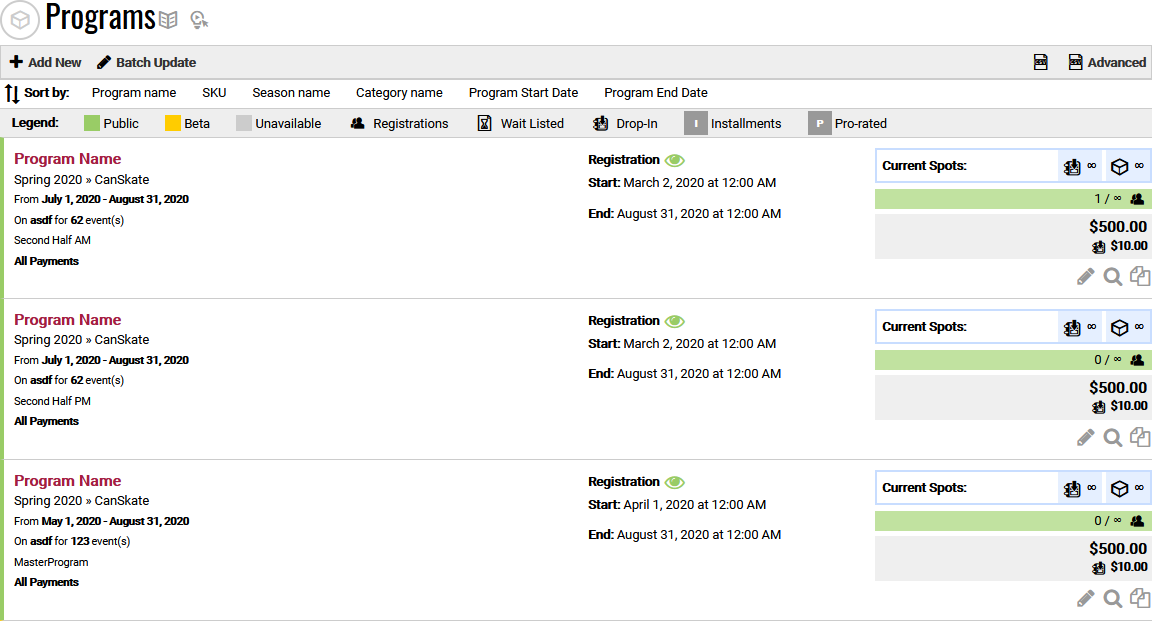1152x621 pixels.
Task: Sort programs by Program Start Date
Action: (523, 93)
